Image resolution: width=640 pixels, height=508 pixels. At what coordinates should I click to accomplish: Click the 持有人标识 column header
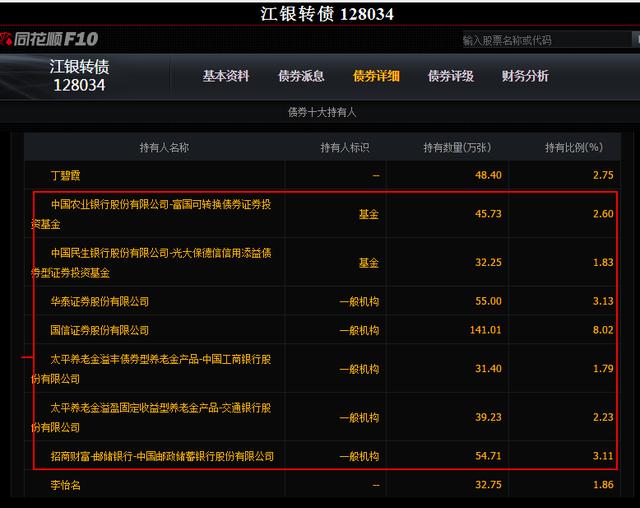click(345, 147)
